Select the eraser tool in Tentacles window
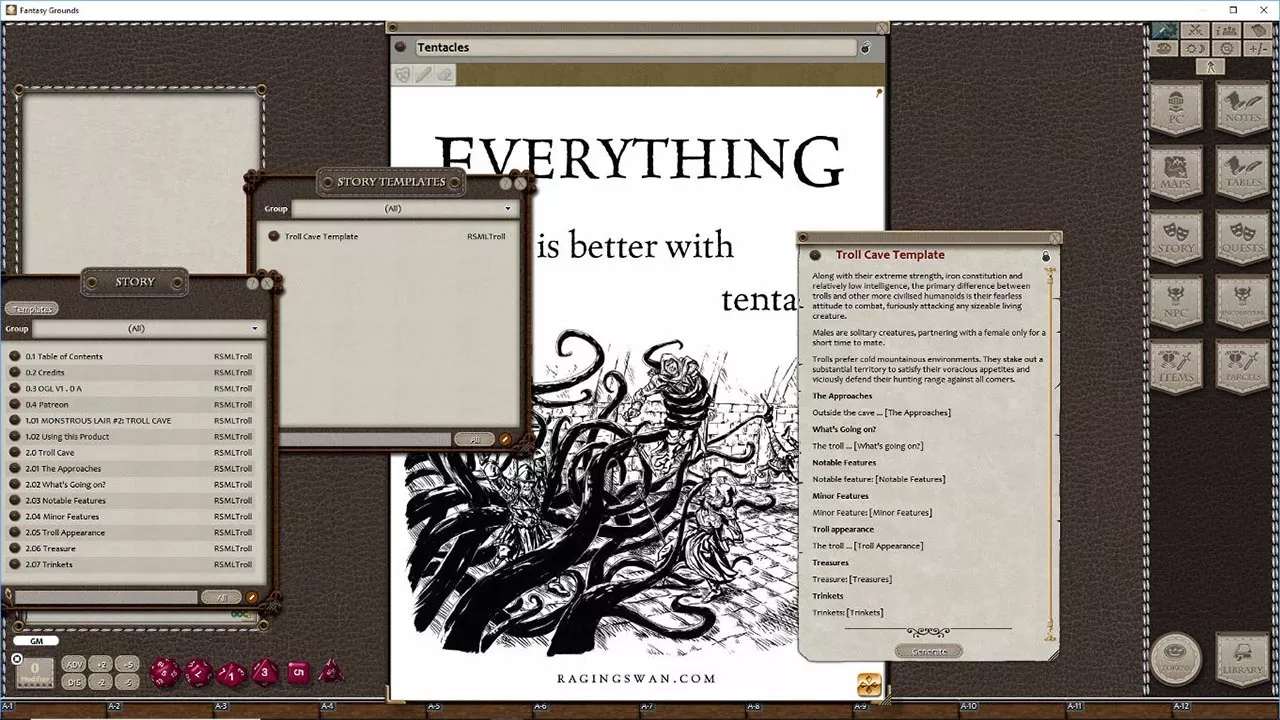The height and width of the screenshot is (720, 1280). (445, 74)
